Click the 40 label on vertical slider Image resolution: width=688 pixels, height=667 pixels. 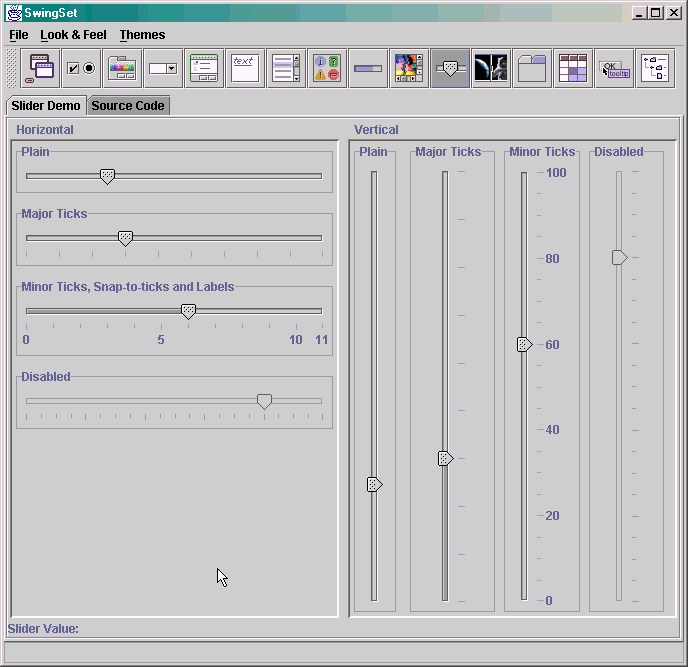pyautogui.click(x=553, y=430)
